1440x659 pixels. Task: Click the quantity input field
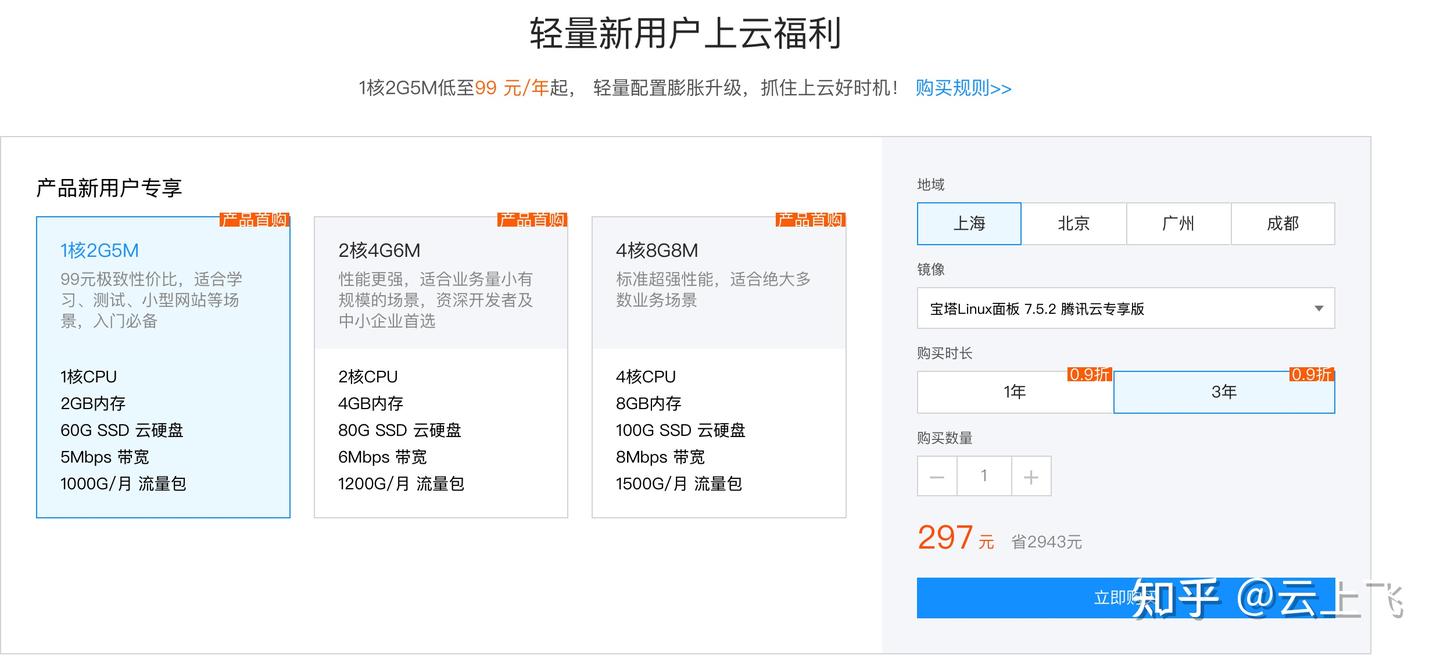tap(984, 476)
